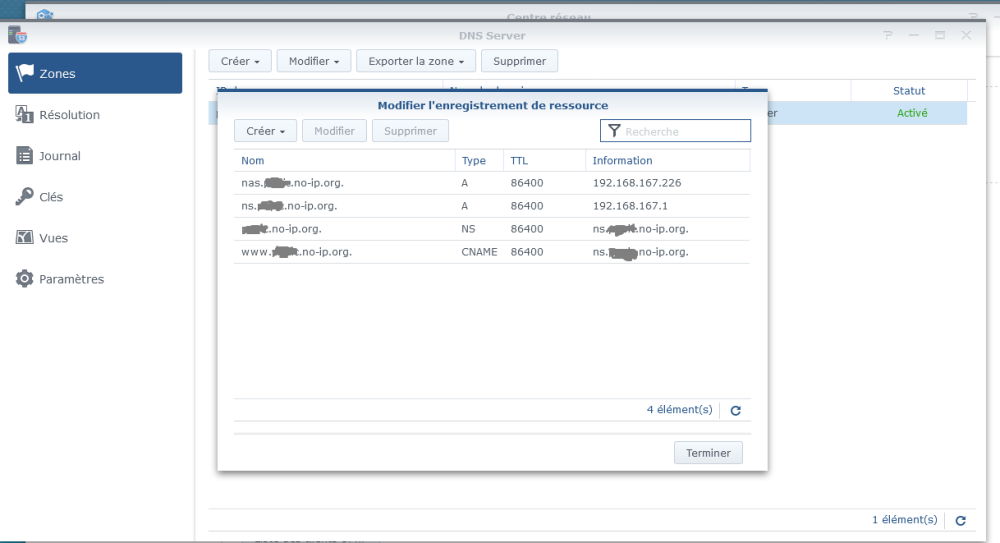Refresh the resource record list in dialog
Image resolution: width=1000 pixels, height=543 pixels.
(x=735, y=410)
